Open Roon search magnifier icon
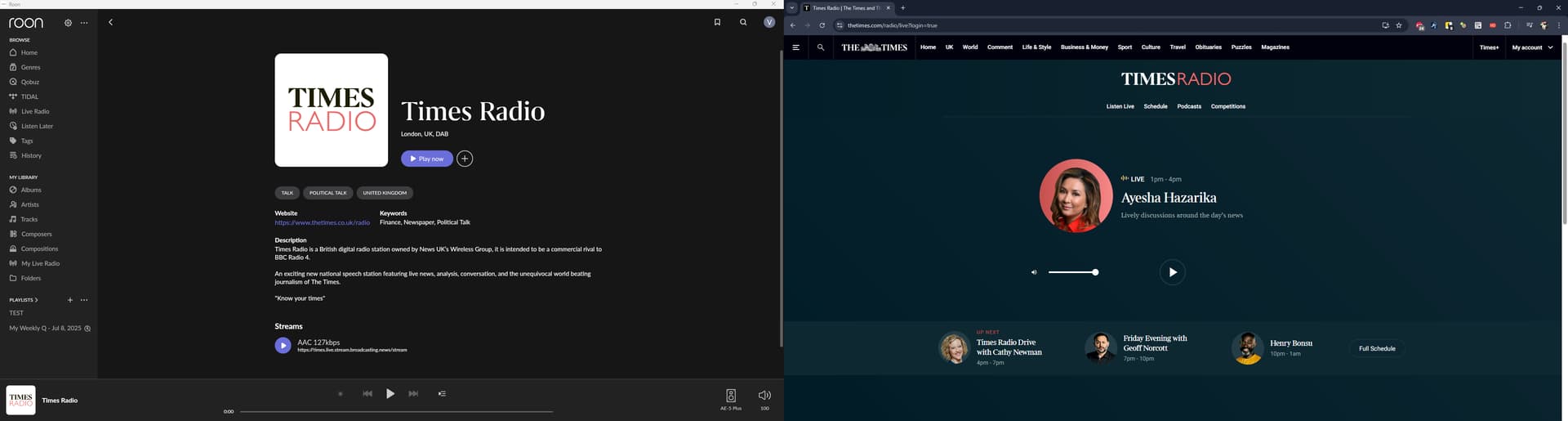This screenshot has height=421, width=1568. [x=743, y=23]
